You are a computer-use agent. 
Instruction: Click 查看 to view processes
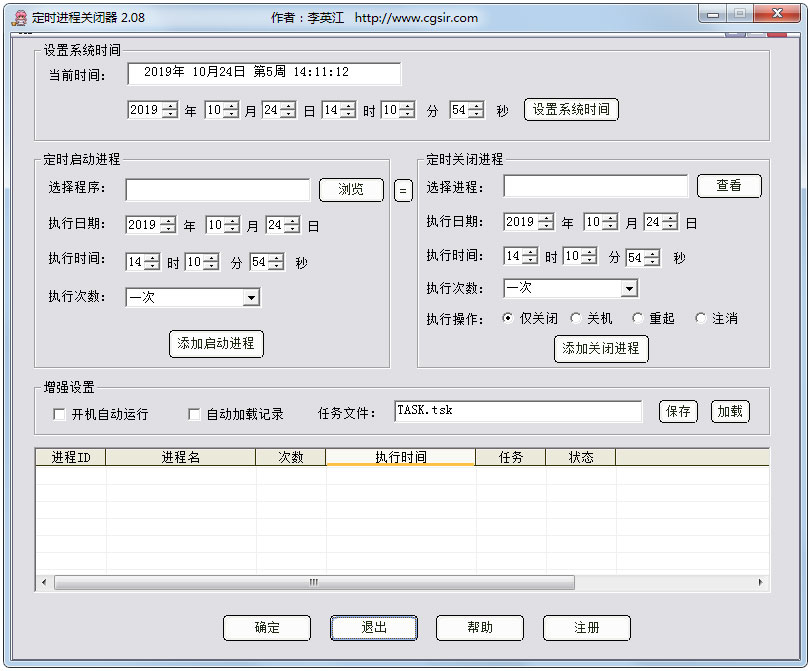[729, 186]
